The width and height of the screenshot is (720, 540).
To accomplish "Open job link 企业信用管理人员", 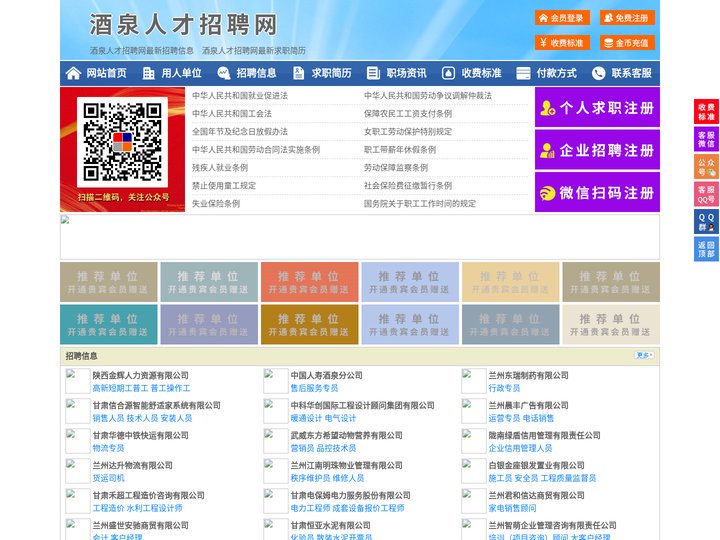I will click(x=520, y=448).
